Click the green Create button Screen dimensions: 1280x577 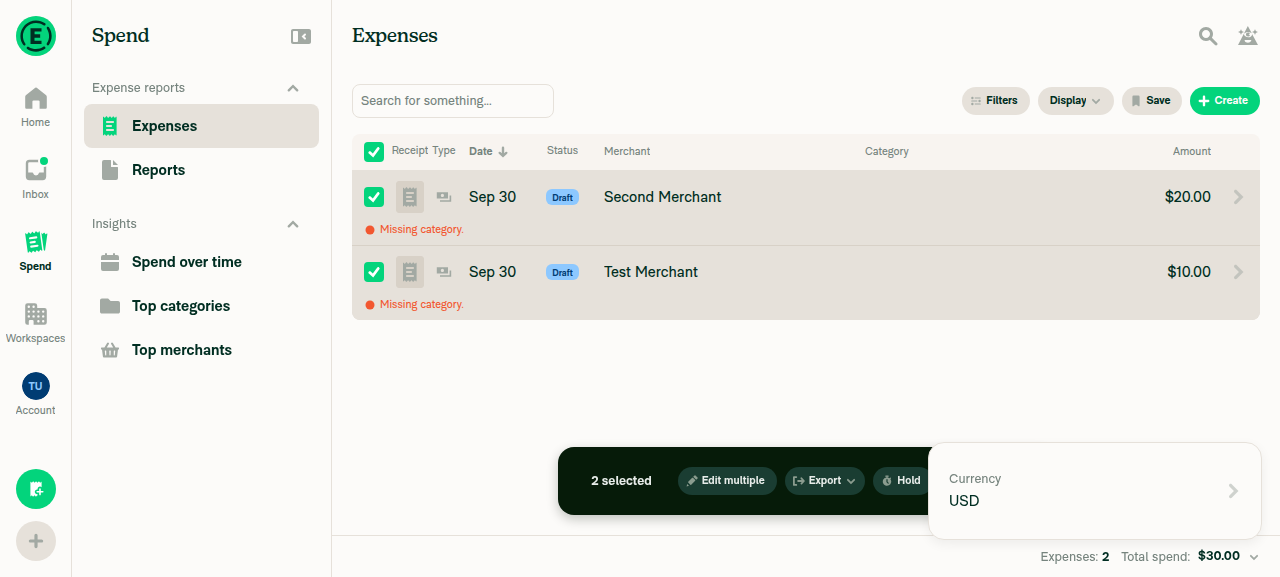1224,101
